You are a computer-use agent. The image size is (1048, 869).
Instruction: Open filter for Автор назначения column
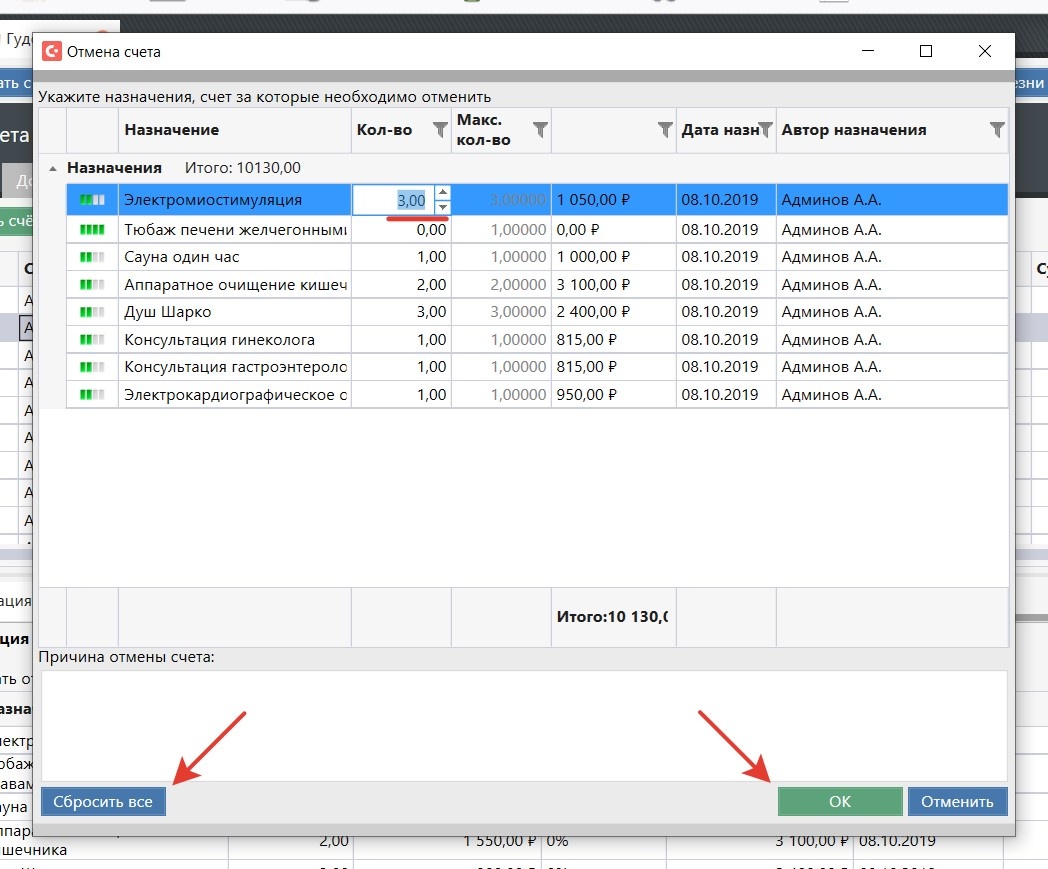(996, 130)
